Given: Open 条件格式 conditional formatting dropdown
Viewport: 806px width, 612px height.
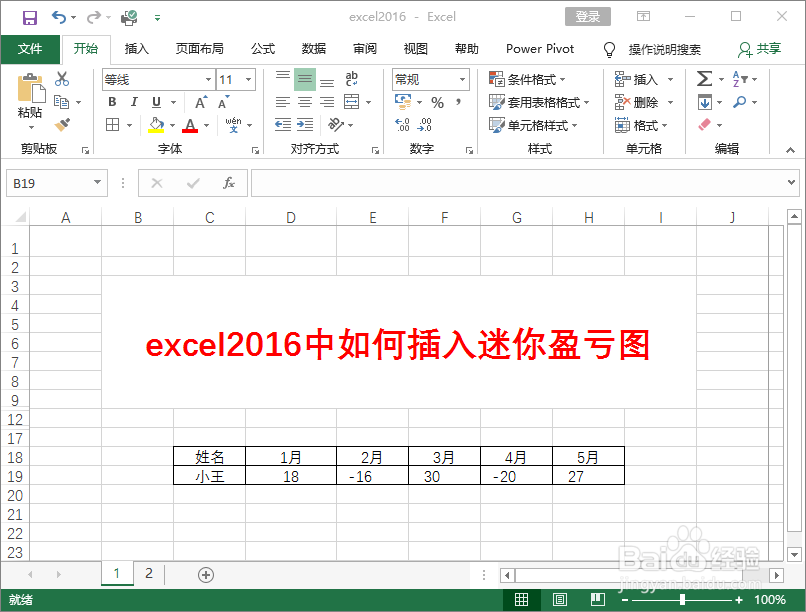Looking at the screenshot, I should (527, 79).
